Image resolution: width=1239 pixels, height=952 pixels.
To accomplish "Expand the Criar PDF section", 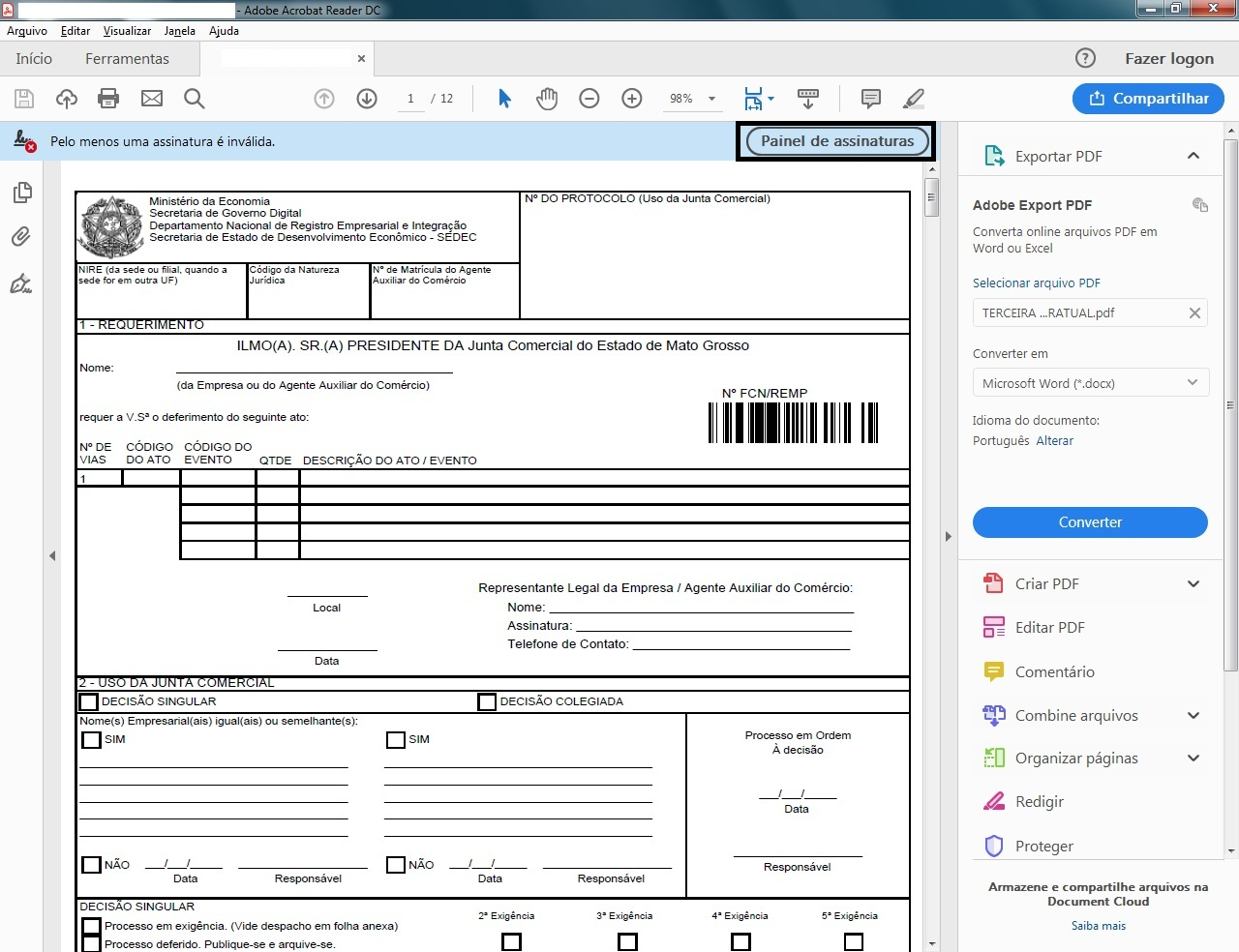I will (x=1193, y=584).
